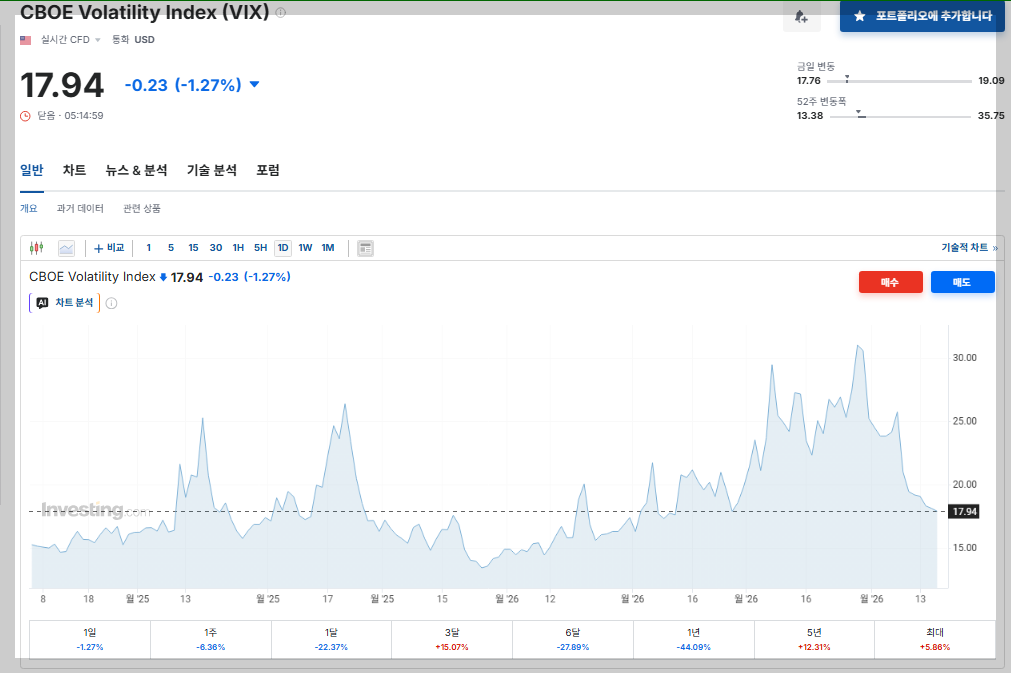The image size is (1011, 673).
Task: Select the 5 minute interval
Action: (171, 248)
